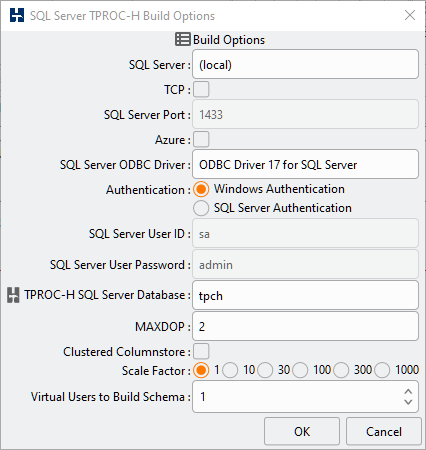426x450 pixels.
Task: Click the SQL Server field containing (local)
Action: [305, 64]
